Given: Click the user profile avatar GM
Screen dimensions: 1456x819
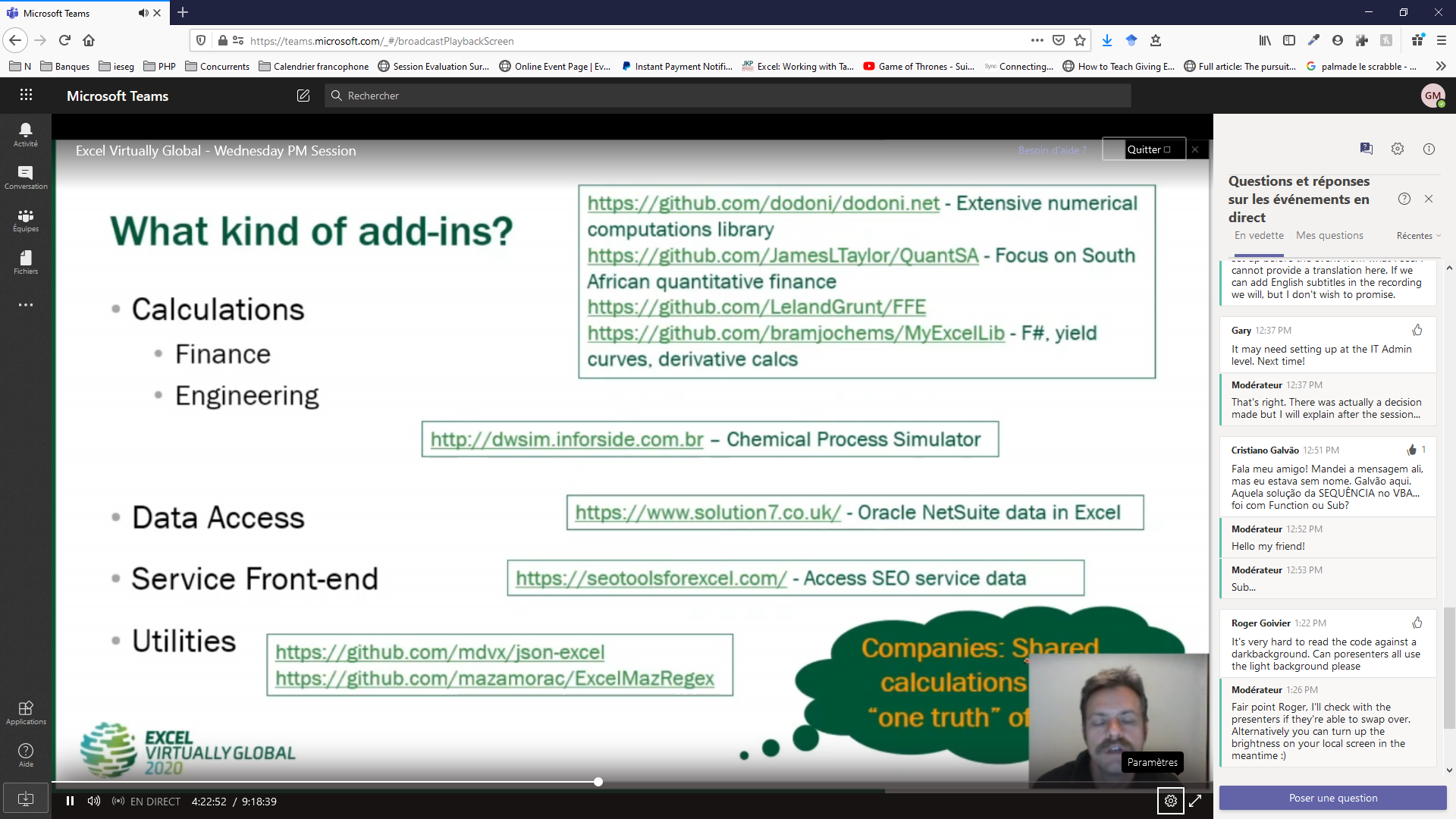Looking at the screenshot, I should tap(1432, 96).
